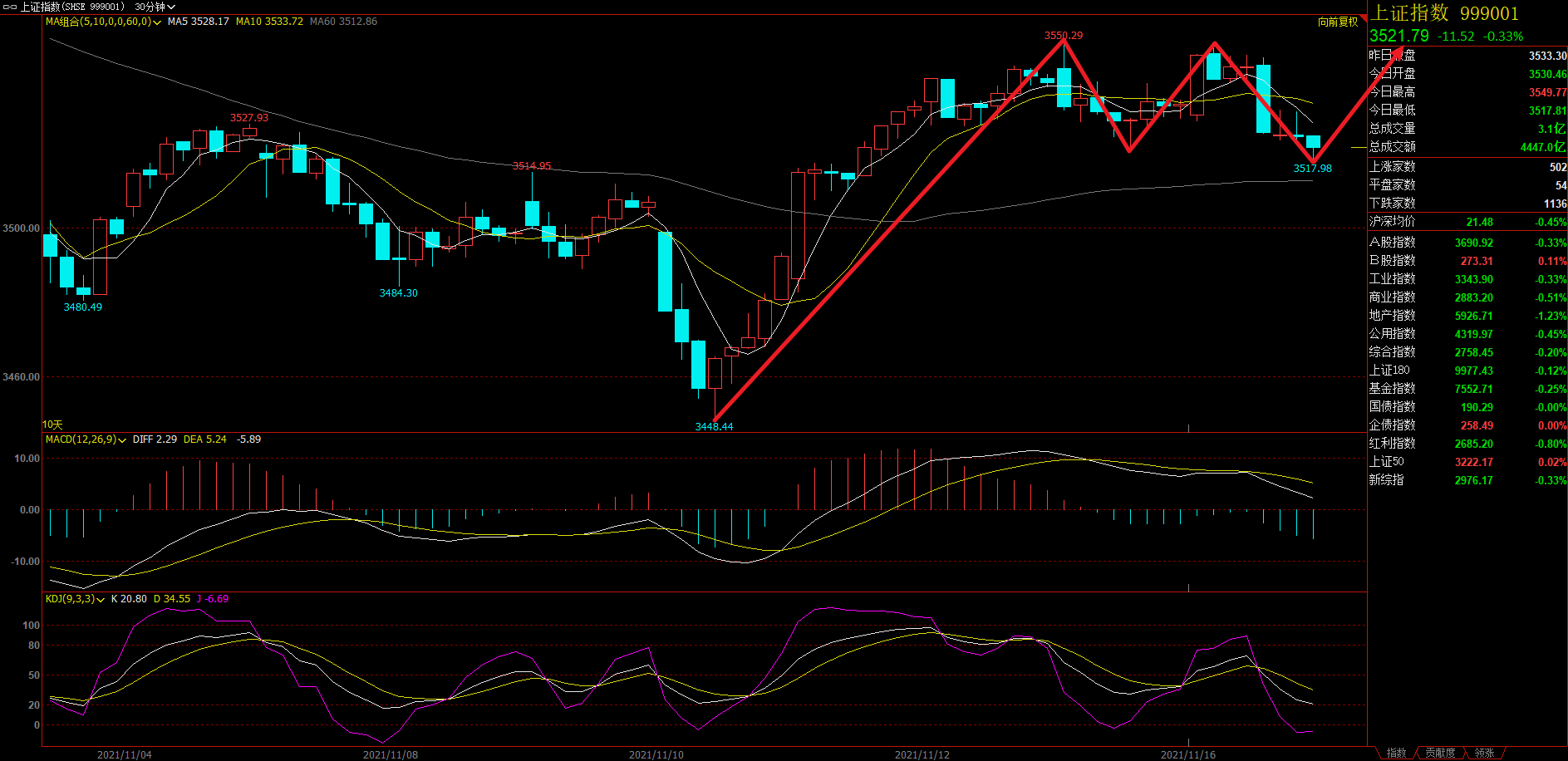Click the link icon beside 上证指数 title
The height and width of the screenshot is (761, 1568).
coord(10,7)
